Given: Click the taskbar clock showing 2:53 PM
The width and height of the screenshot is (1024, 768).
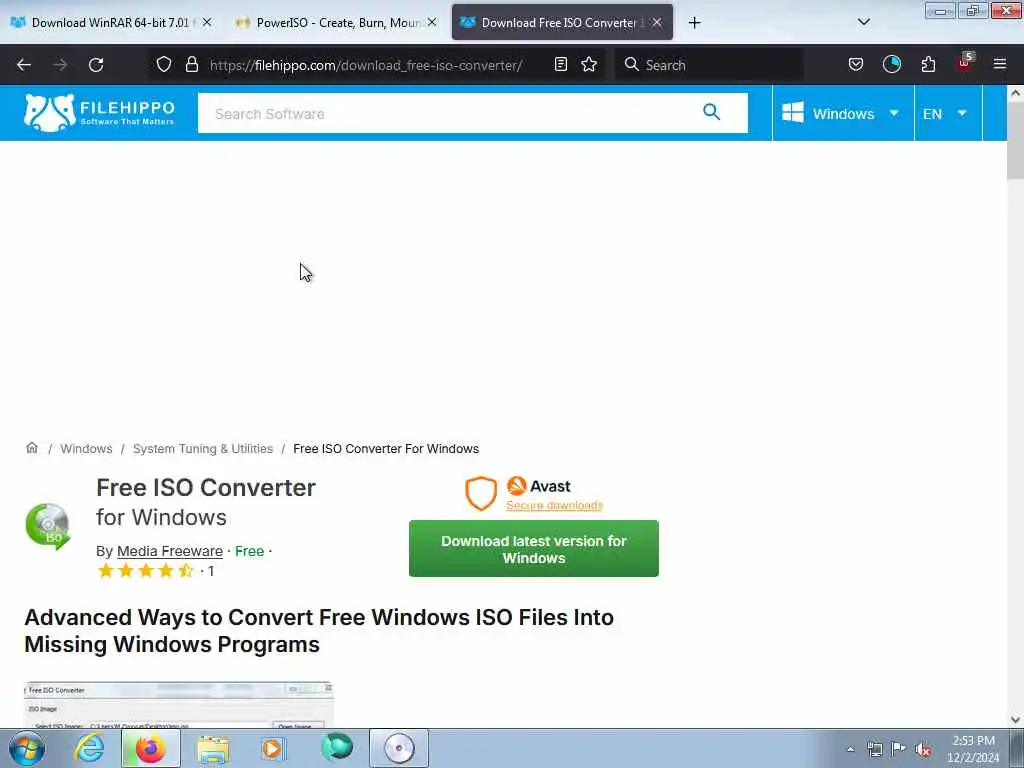Looking at the screenshot, I should (973, 749).
